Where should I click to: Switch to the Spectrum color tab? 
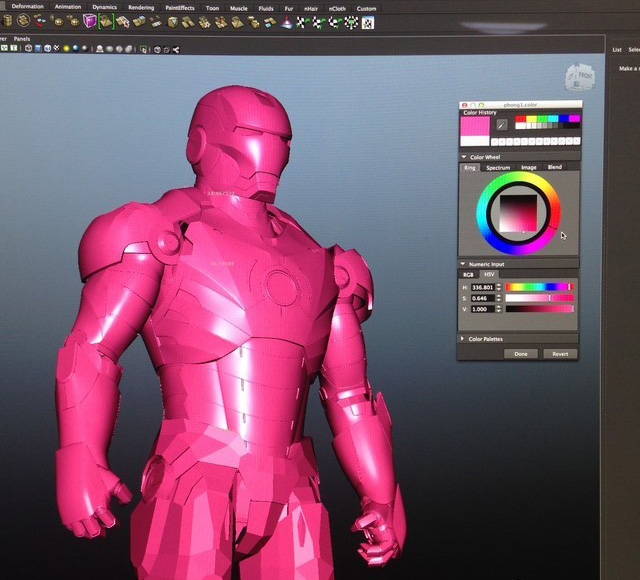(498, 167)
